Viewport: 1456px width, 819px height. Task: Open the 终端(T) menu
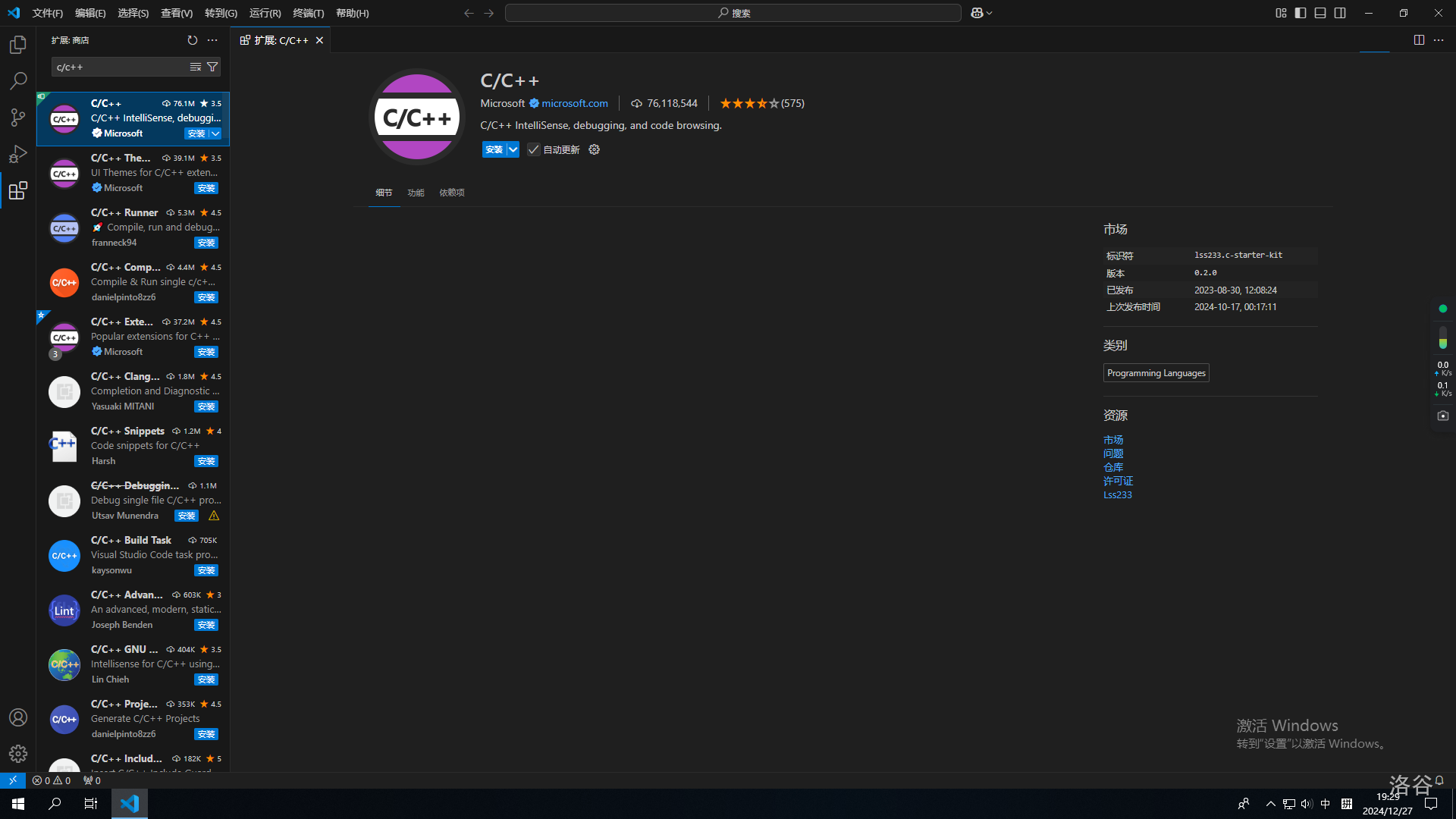308,13
